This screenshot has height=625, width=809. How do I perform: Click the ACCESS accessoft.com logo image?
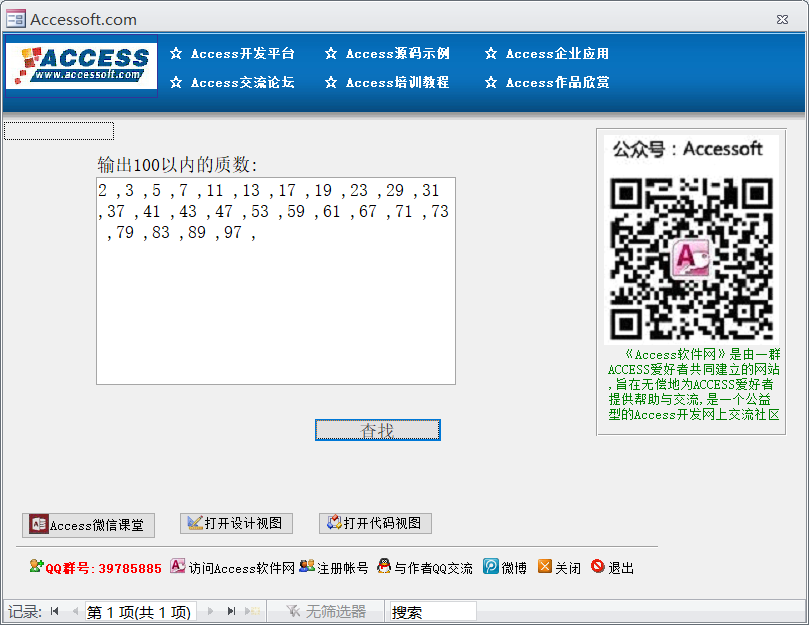(81, 66)
